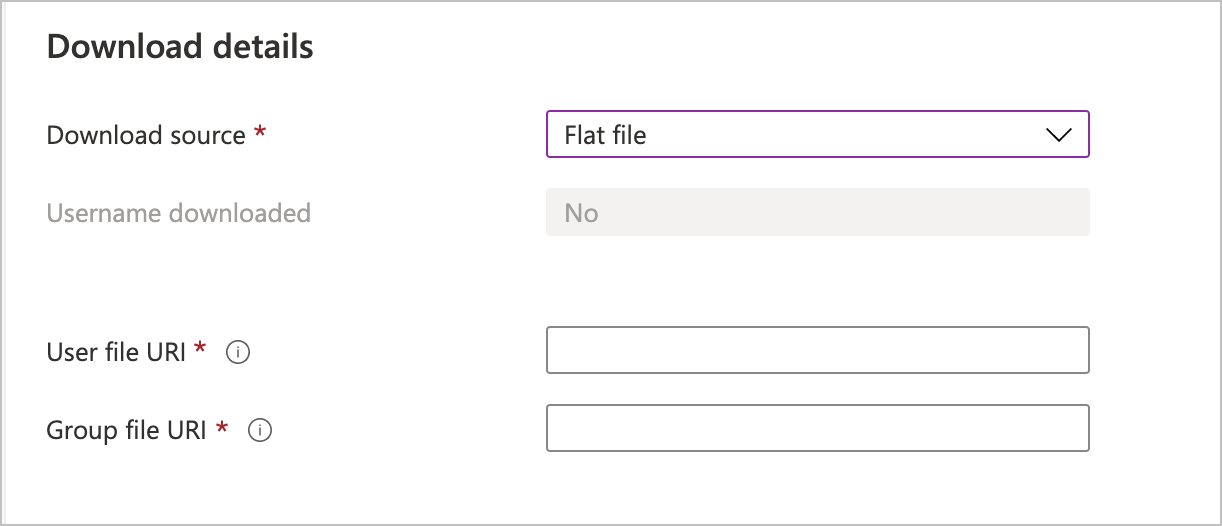Open the Download source combo box
The image size is (1222, 526).
pyautogui.click(x=817, y=135)
